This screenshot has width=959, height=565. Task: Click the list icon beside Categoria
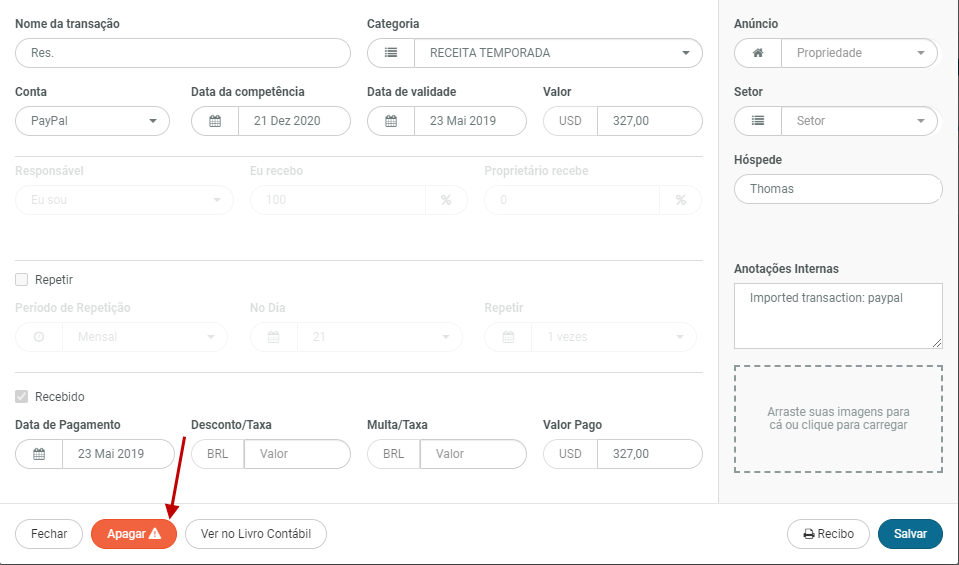(x=391, y=53)
